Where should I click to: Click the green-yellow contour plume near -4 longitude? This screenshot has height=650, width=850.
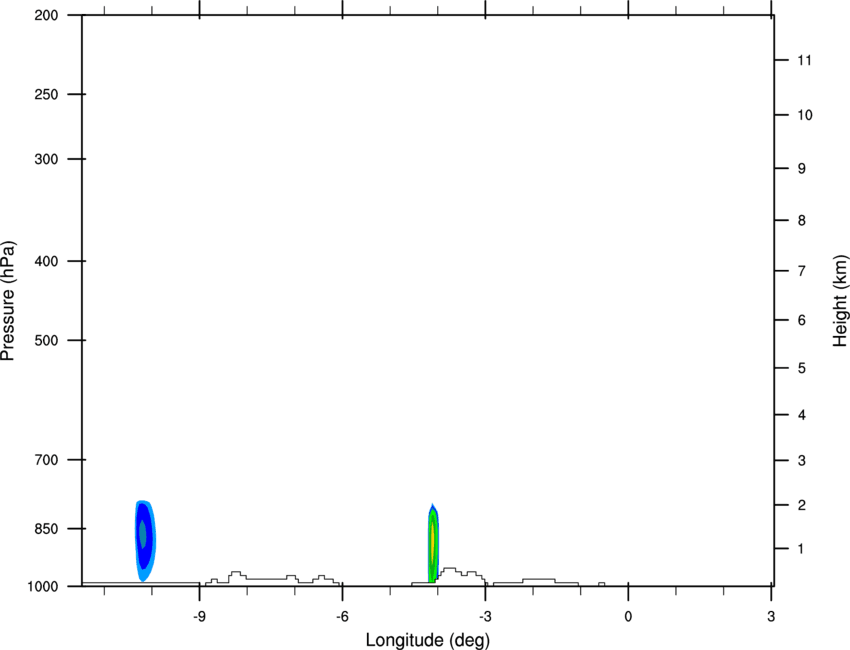pyautogui.click(x=433, y=543)
